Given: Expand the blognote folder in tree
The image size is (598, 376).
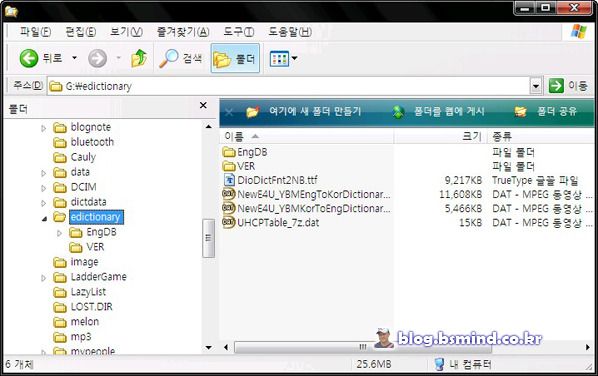Looking at the screenshot, I should [43, 128].
